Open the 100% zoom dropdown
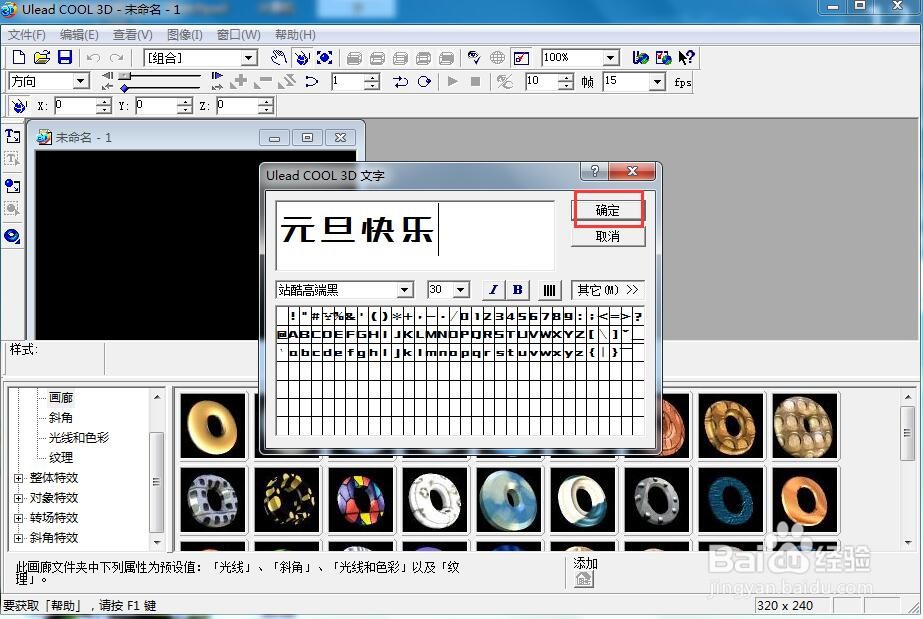The width and height of the screenshot is (923, 619). pos(610,58)
